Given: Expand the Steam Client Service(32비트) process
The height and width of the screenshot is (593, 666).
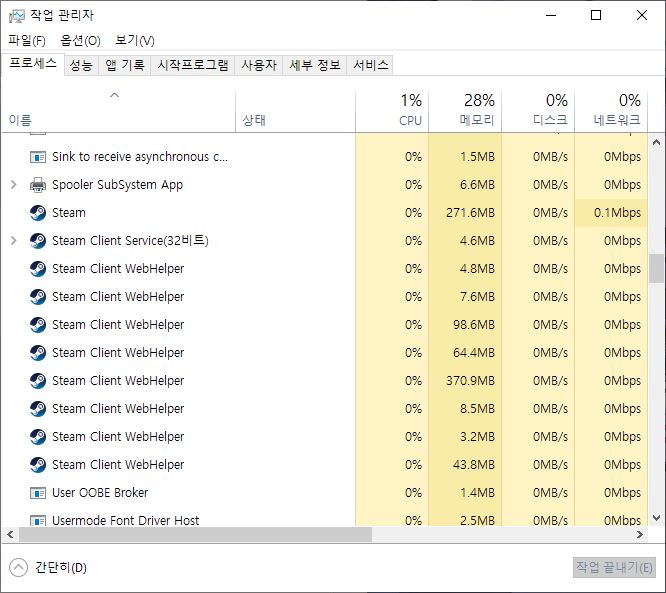Looking at the screenshot, I should pyautogui.click(x=14, y=241).
